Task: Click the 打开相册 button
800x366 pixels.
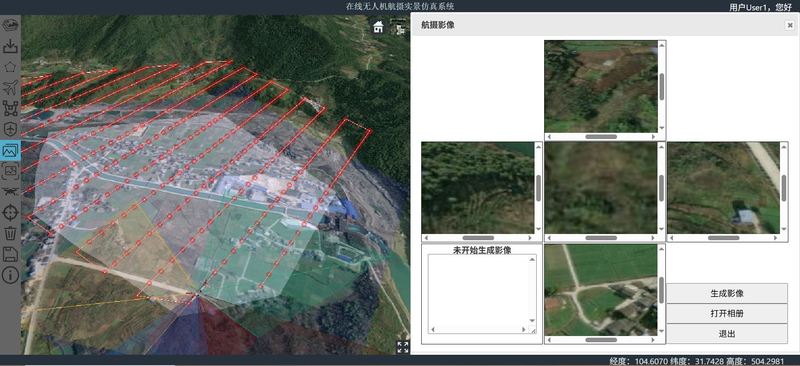Action: point(727,313)
